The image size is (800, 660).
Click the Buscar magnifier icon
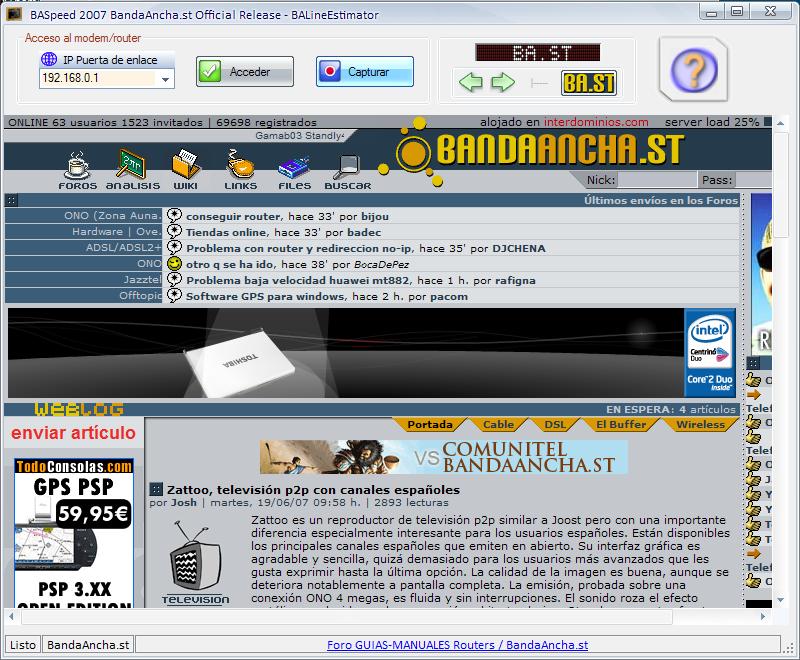click(x=349, y=167)
